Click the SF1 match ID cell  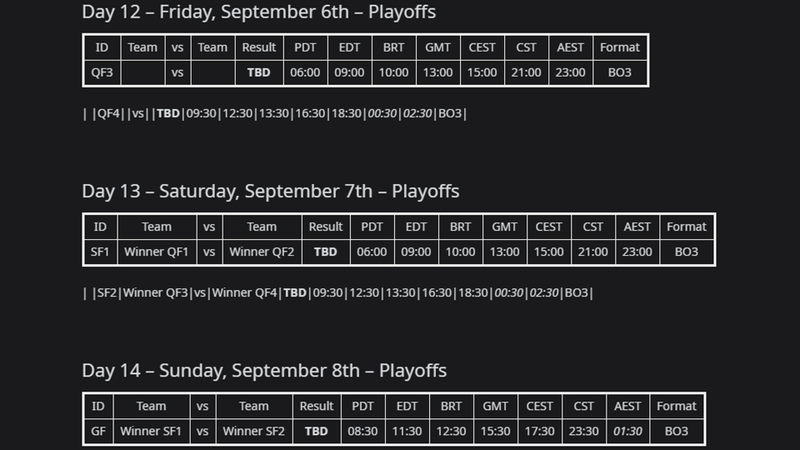100,252
